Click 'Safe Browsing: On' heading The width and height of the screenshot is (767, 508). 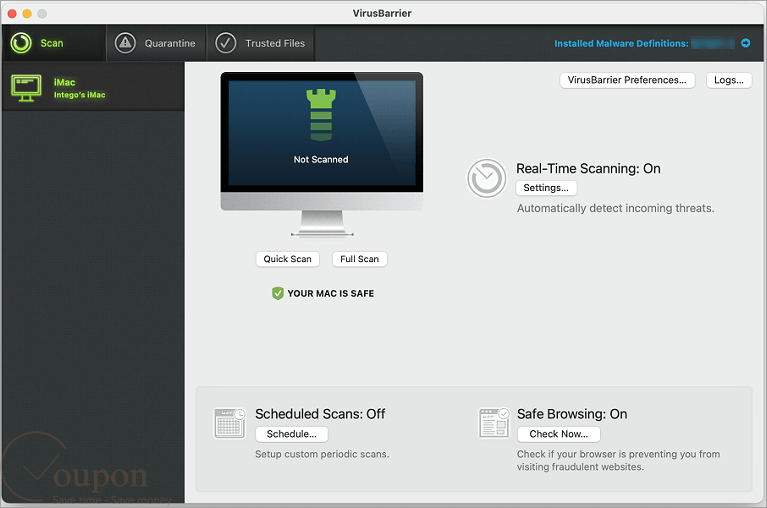click(x=572, y=414)
